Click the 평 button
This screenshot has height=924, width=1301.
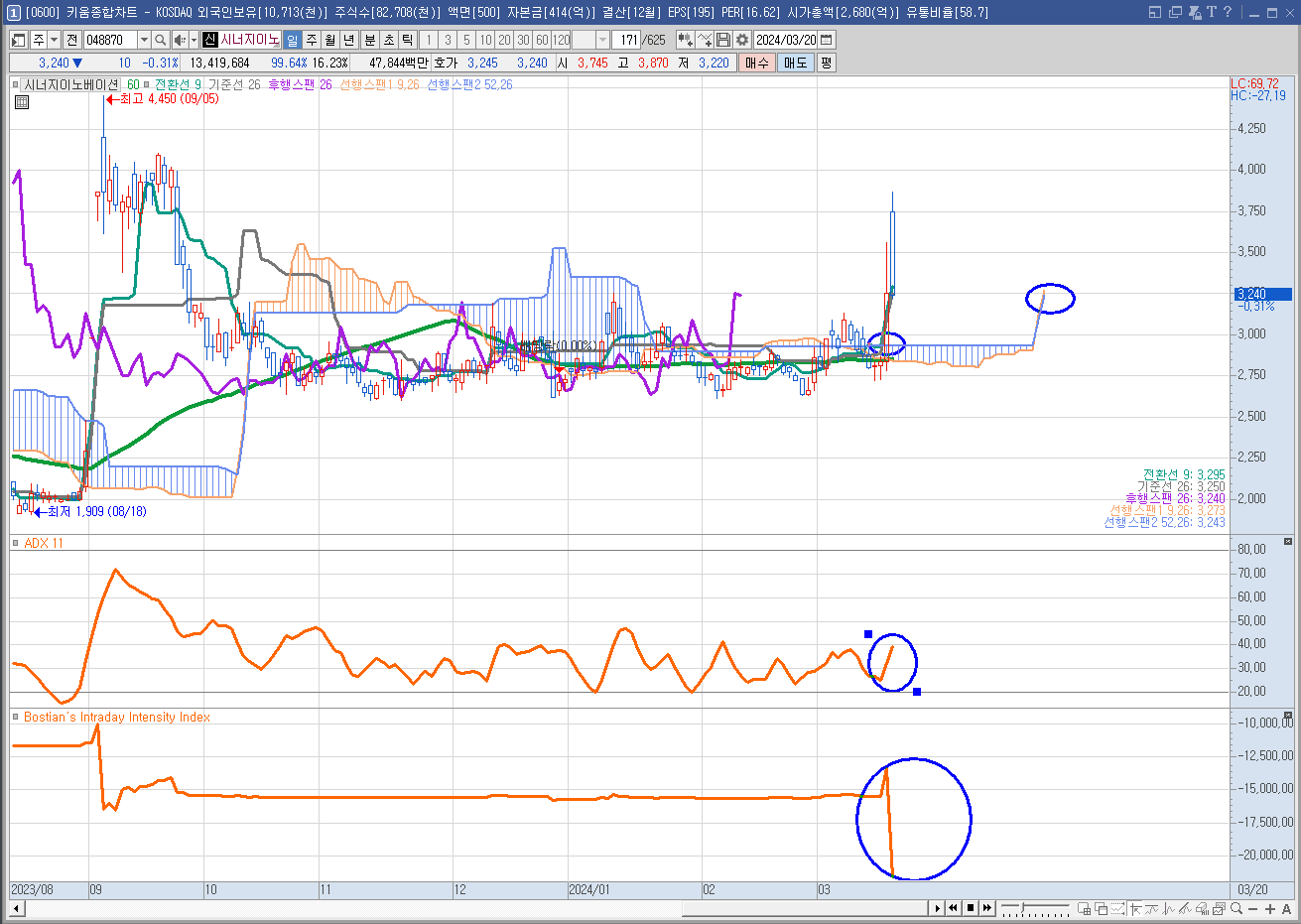(826, 63)
